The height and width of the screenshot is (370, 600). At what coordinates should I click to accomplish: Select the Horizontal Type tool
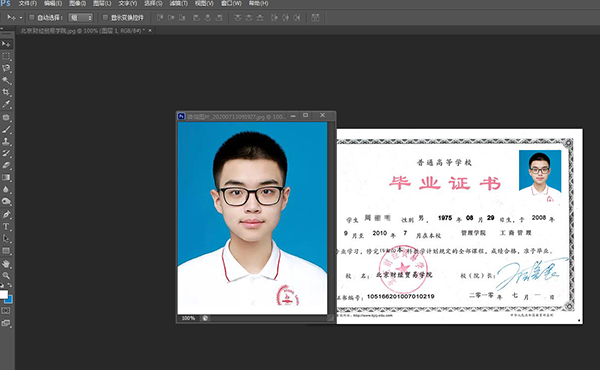[x=6, y=227]
